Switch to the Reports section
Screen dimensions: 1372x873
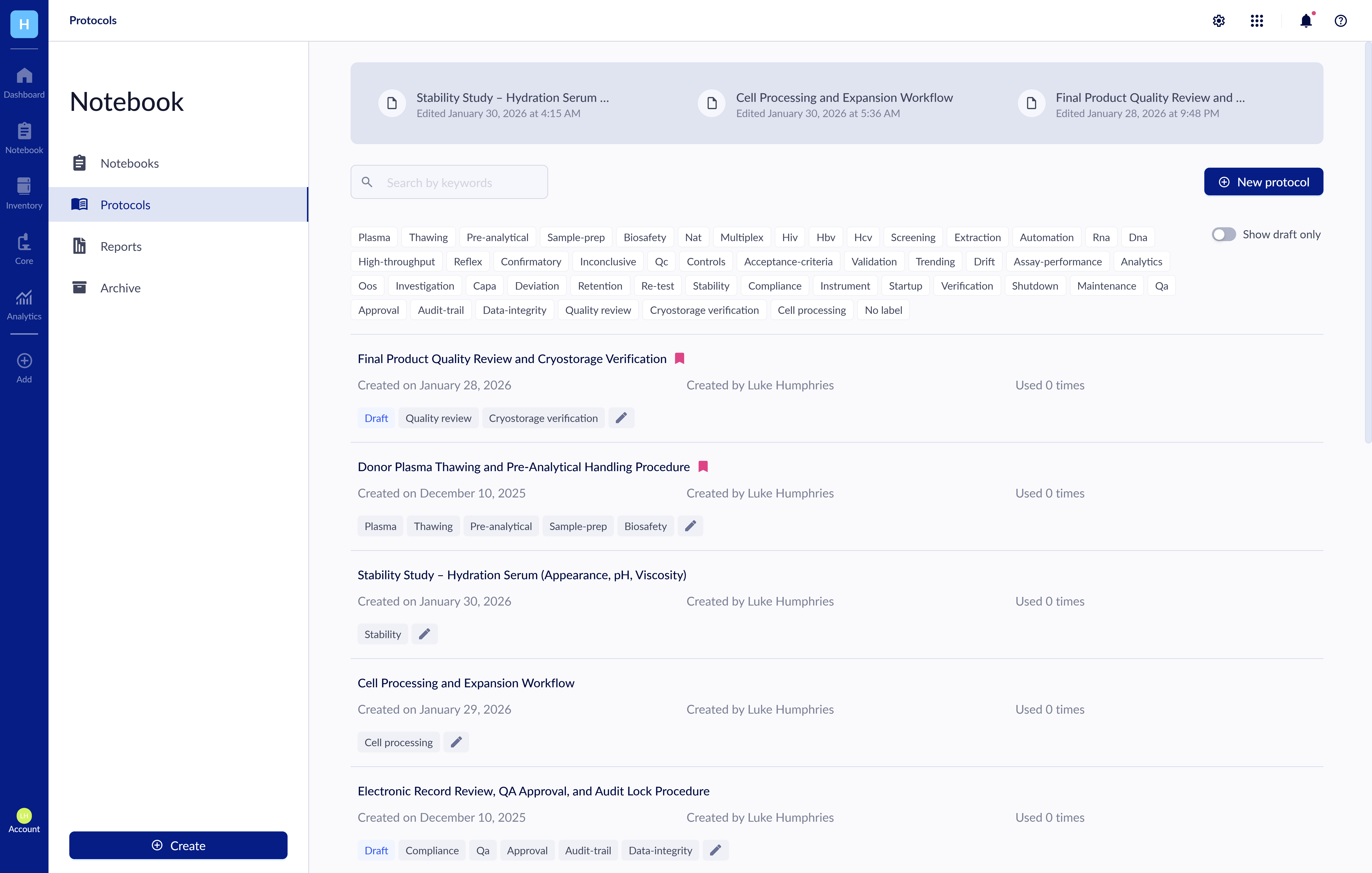(121, 246)
